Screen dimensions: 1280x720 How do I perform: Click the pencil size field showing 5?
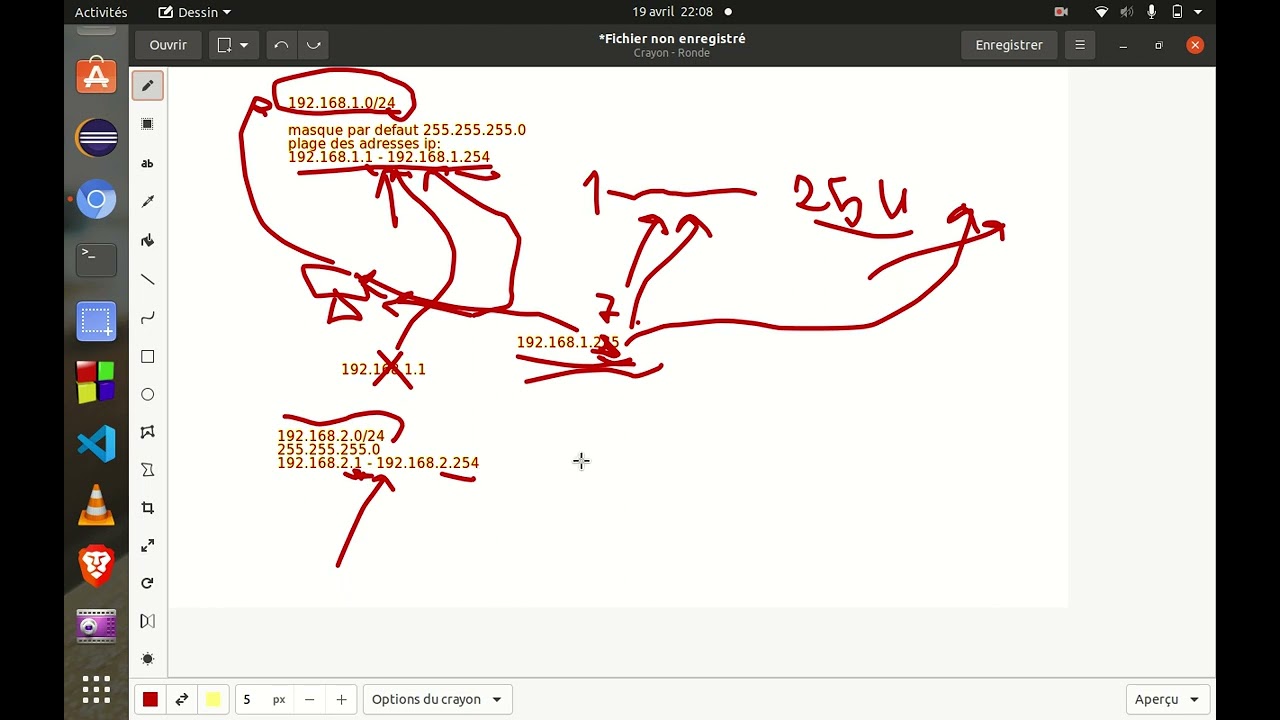pyautogui.click(x=249, y=699)
